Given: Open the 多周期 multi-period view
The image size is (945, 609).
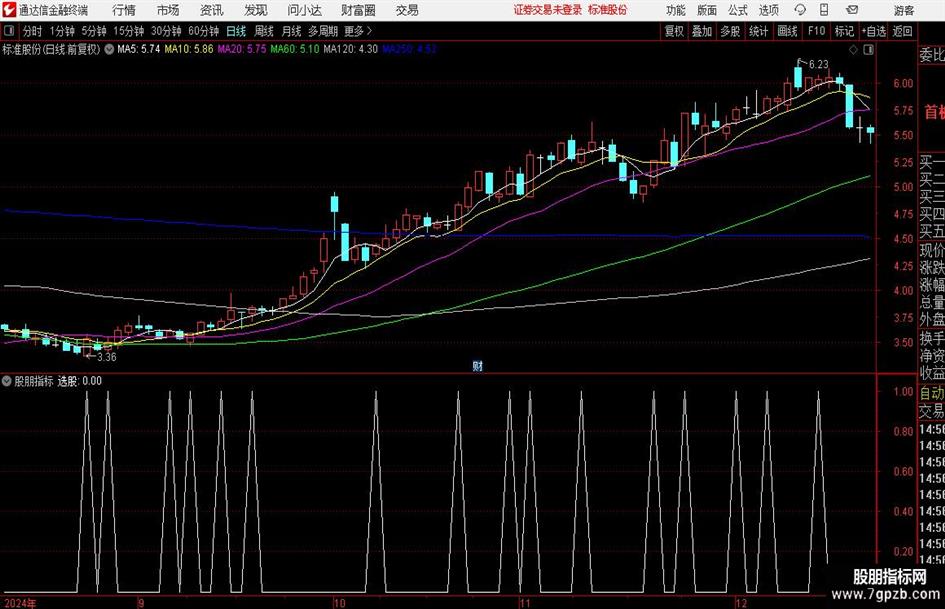Looking at the screenshot, I should click(x=323, y=31).
